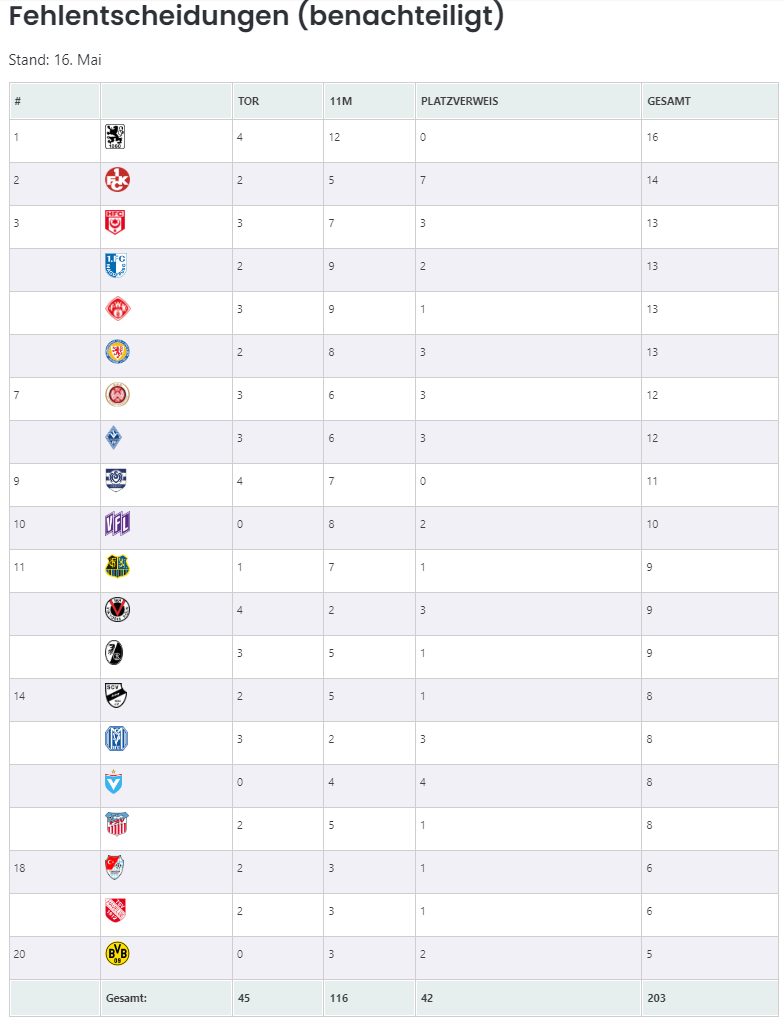Screen dimensions: 784x1024
Task: Open the SV Meppen blue logo
Action: click(x=116, y=739)
